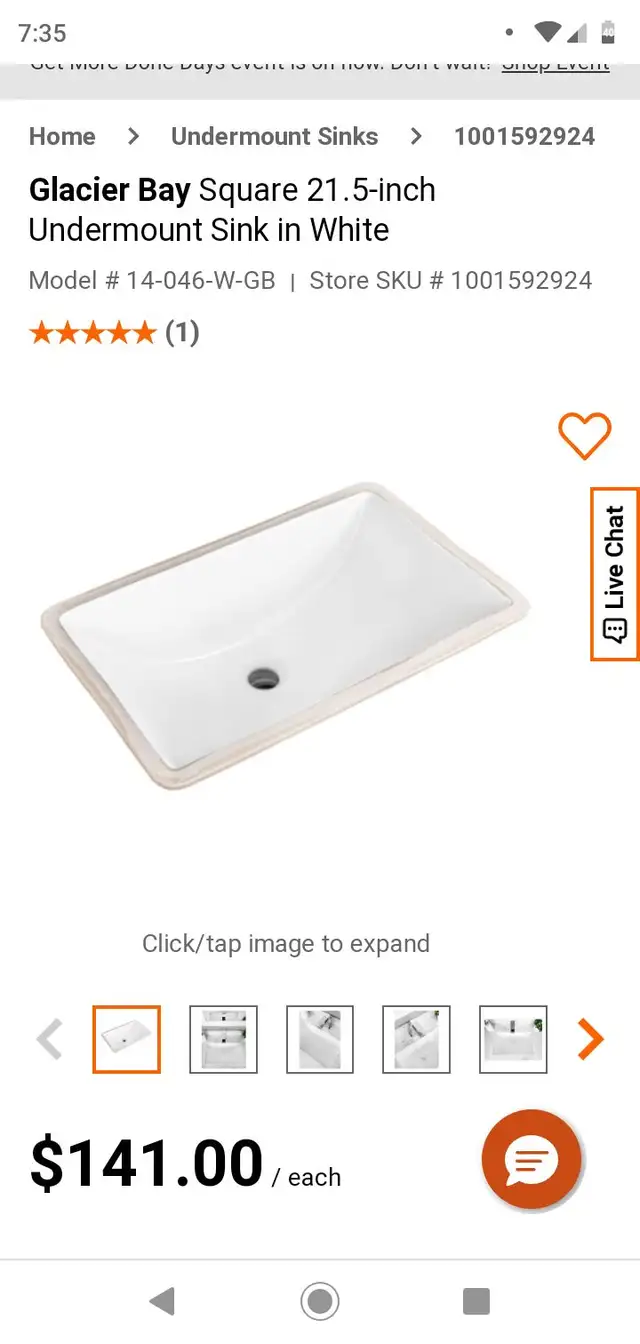
Task: Follow the Shop Event link
Action: (555, 64)
